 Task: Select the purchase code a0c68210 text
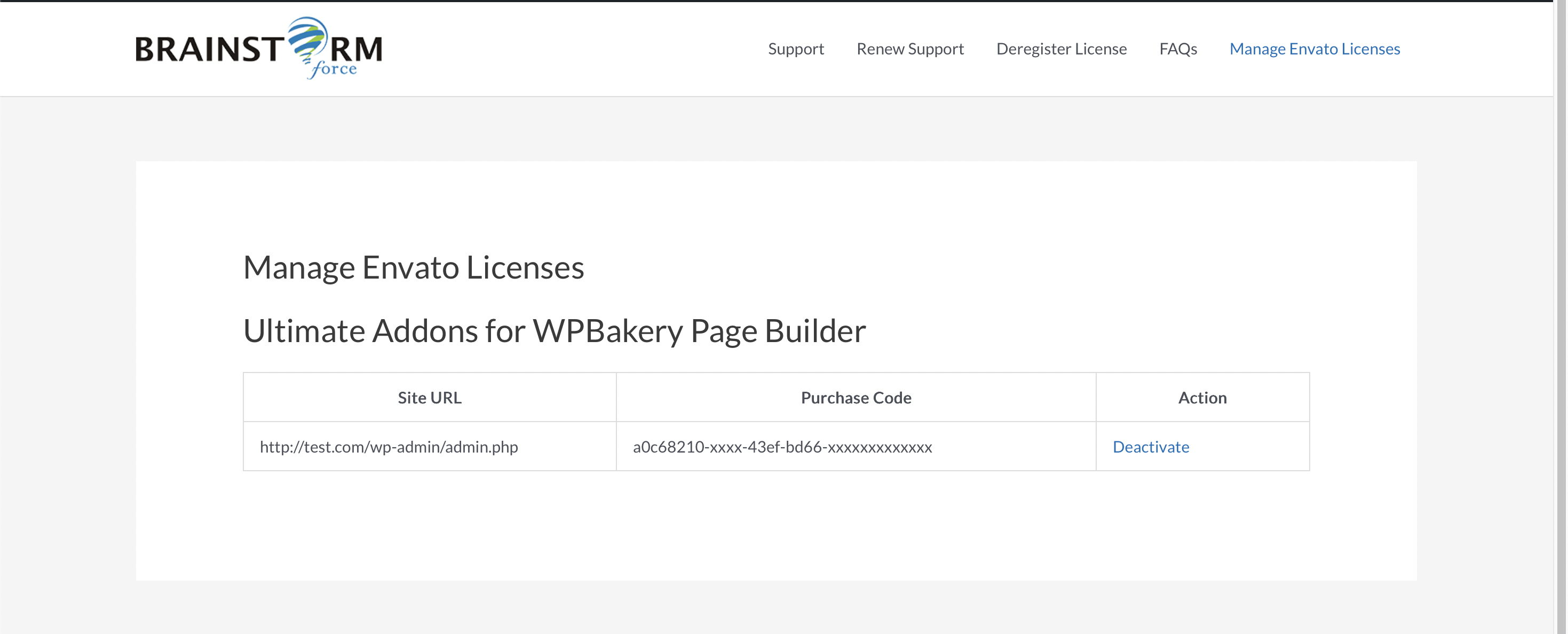(782, 447)
